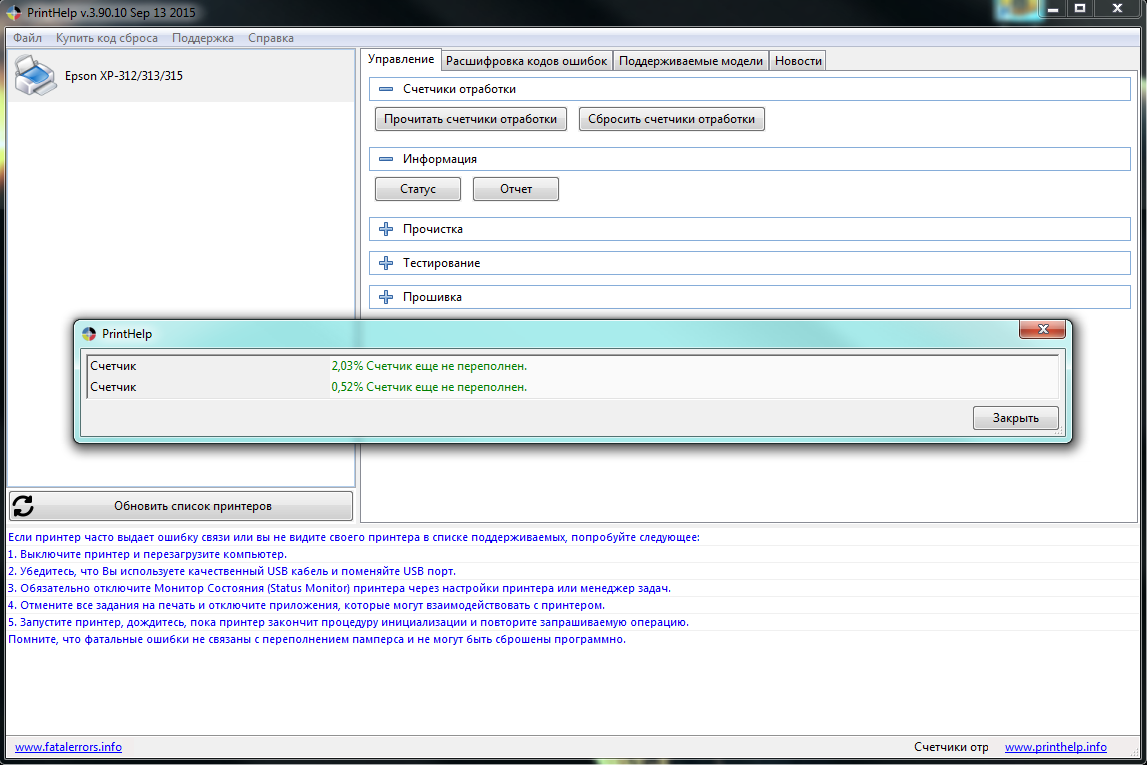Switch to Расшифровка кодов ошибок tab
This screenshot has height=765, width=1147.
coord(526,61)
